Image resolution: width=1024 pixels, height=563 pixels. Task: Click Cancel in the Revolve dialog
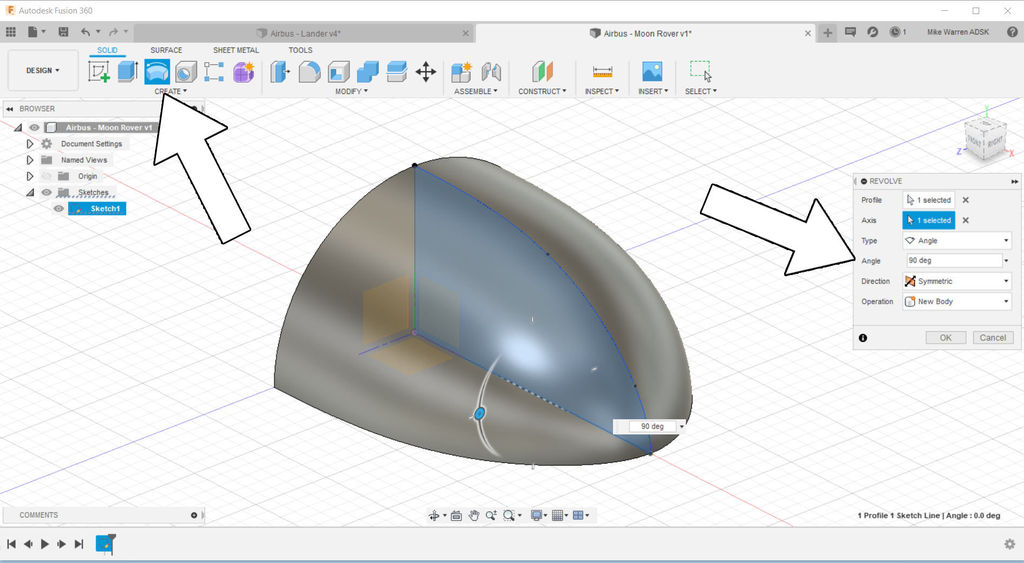(x=993, y=338)
